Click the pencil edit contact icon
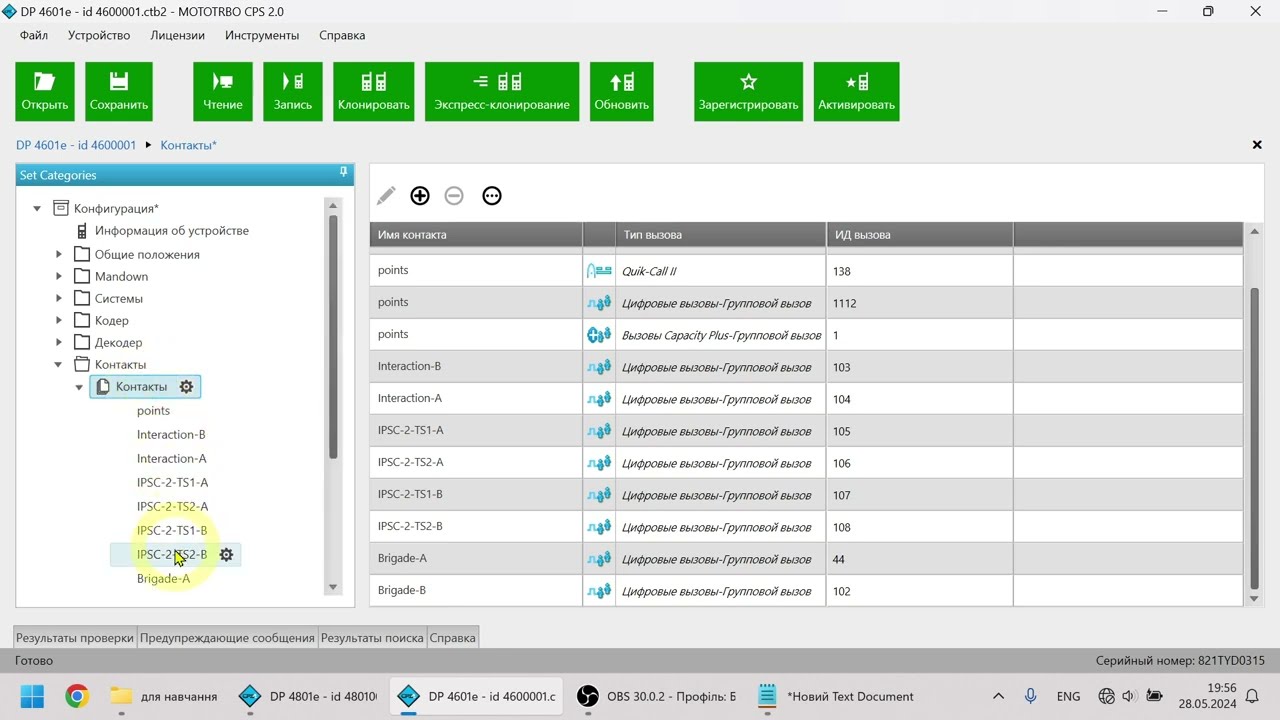This screenshot has height=720, width=1280. tap(386, 196)
